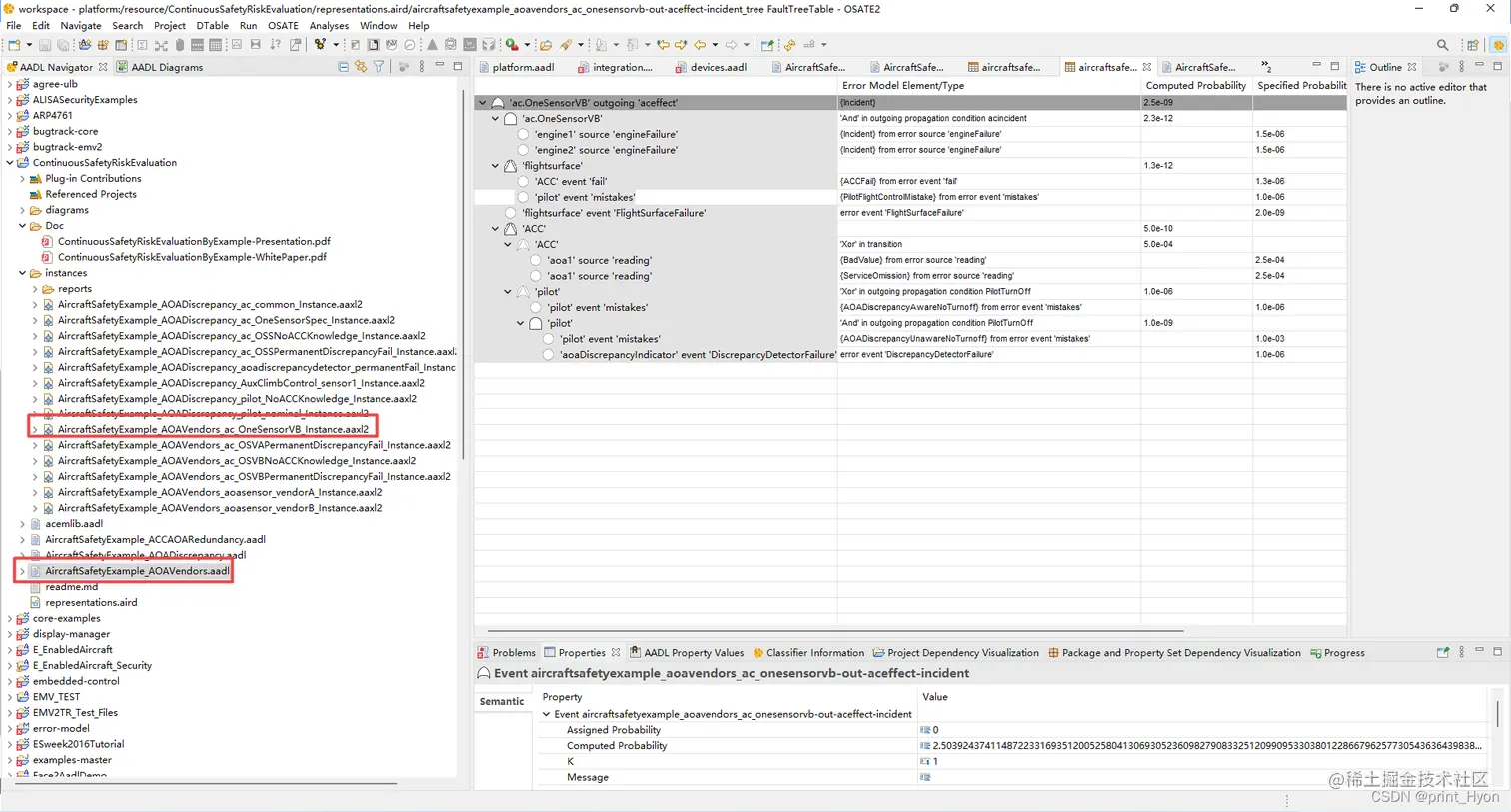Expand the reports folder
This screenshot has width=1511, height=812.
tap(35, 289)
